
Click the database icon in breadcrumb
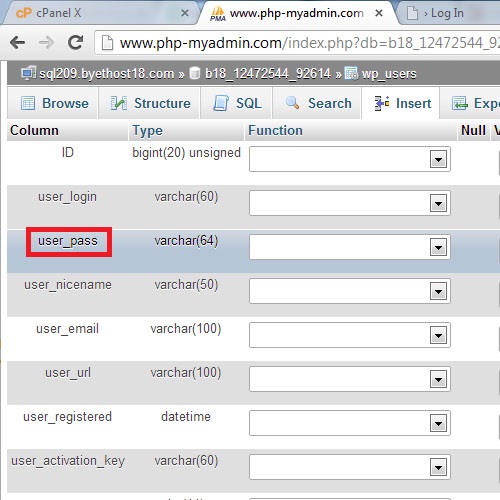click(x=195, y=73)
